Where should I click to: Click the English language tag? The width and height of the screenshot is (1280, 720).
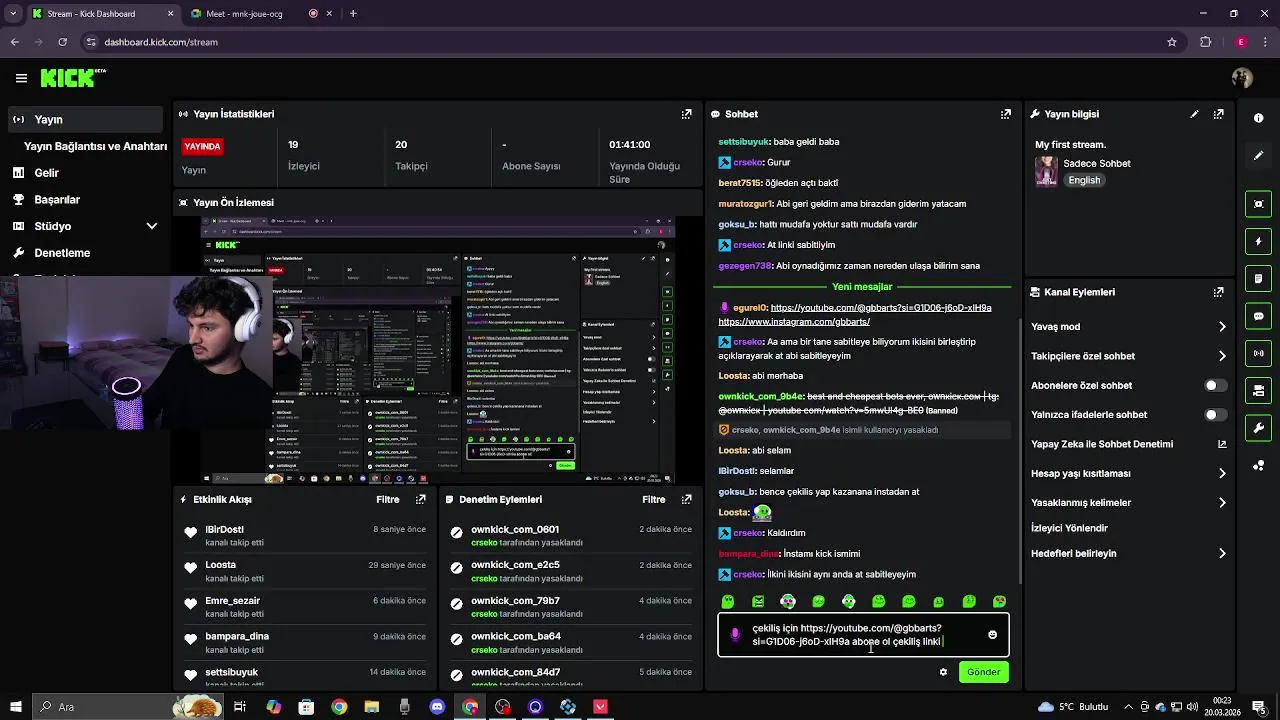pyautogui.click(x=1084, y=180)
